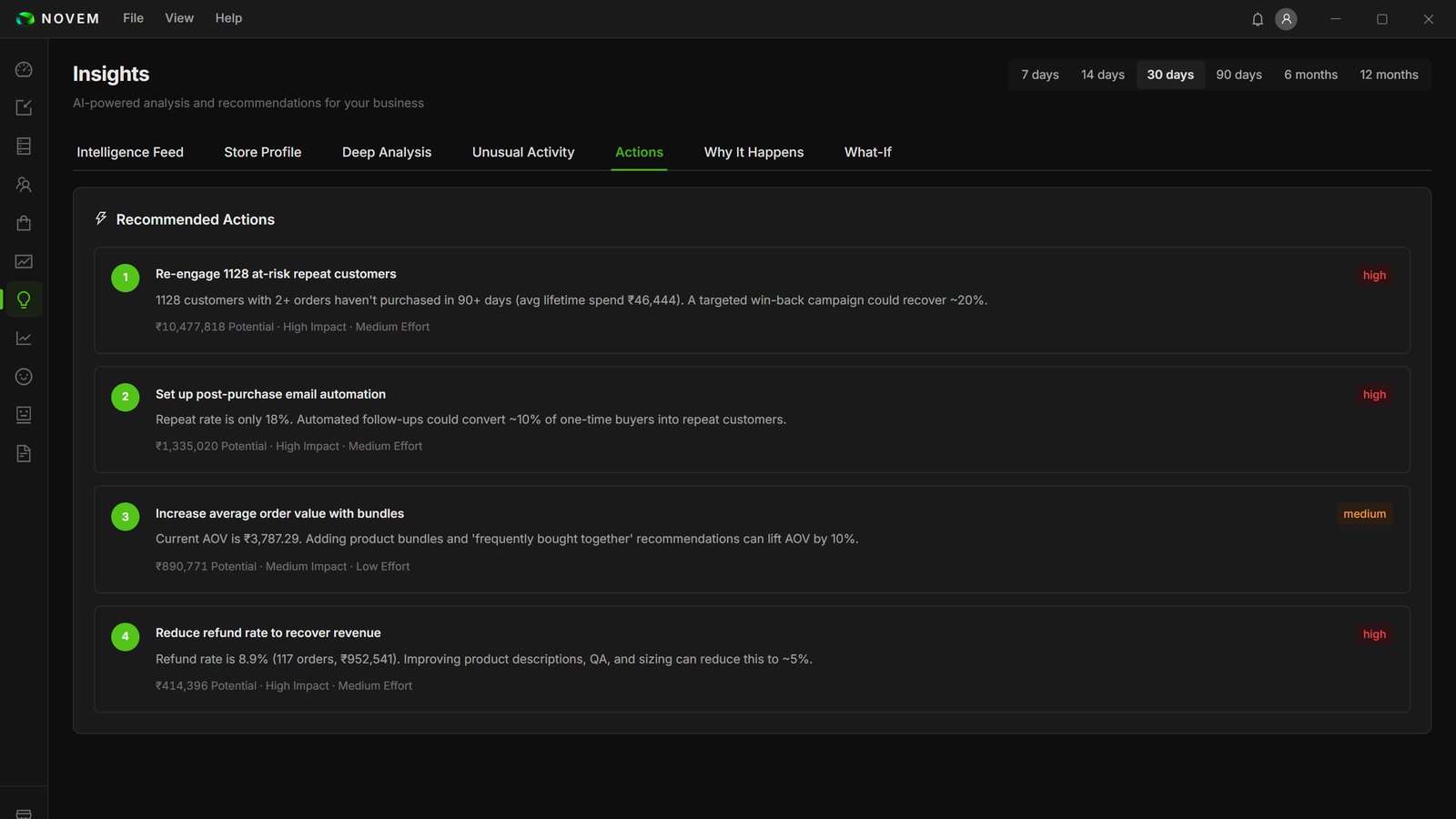1456x819 pixels.
Task: Click the import arrow-box sidebar icon
Action: point(24,107)
